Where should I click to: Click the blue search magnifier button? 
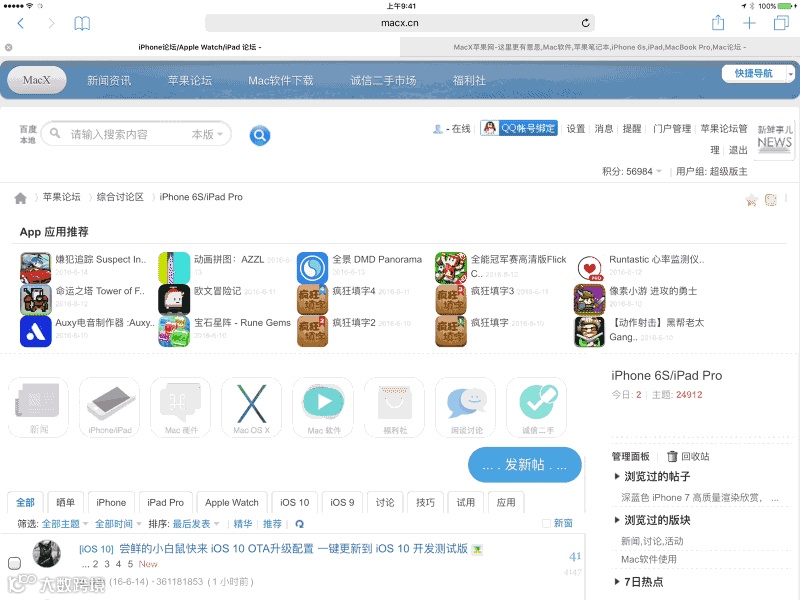click(x=260, y=135)
